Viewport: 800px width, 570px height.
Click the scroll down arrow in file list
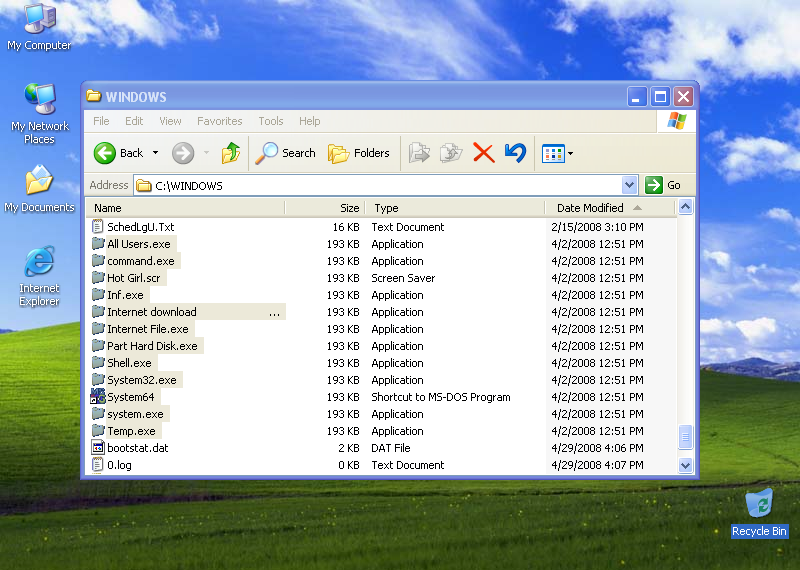[x=685, y=465]
